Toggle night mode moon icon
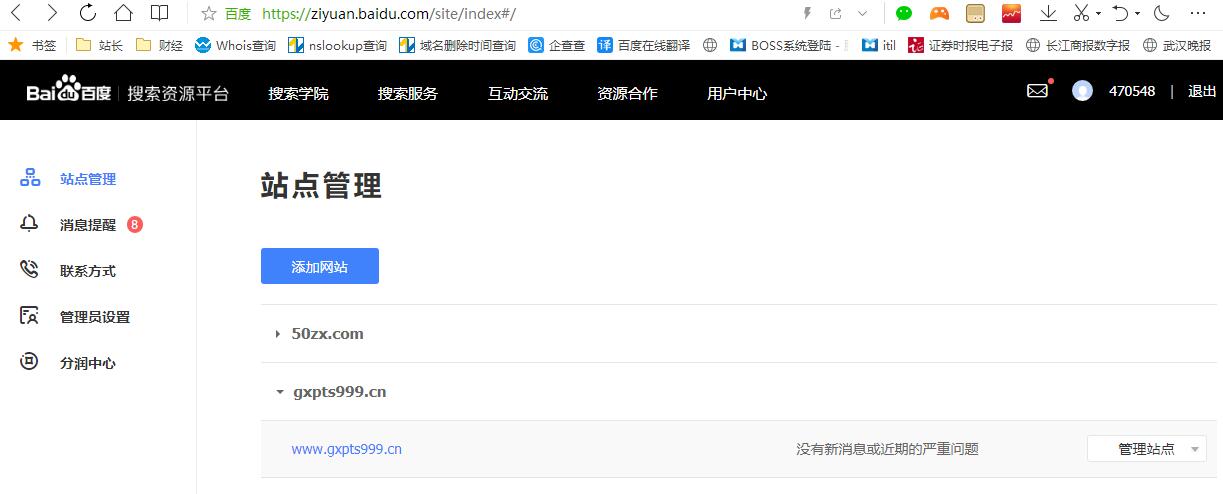The width and height of the screenshot is (1223, 494). [1162, 13]
